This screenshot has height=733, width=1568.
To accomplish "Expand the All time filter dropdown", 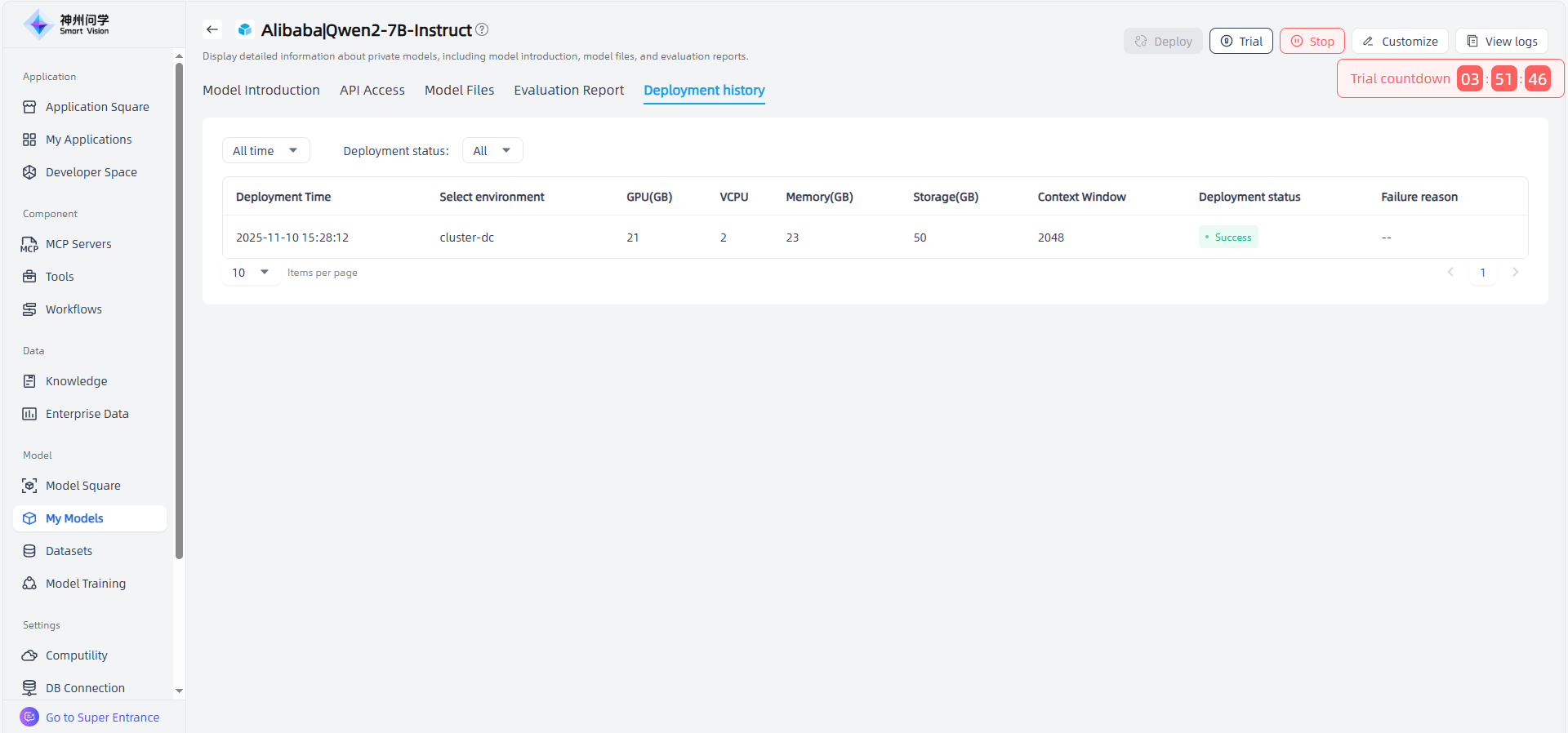I will click(x=265, y=151).
